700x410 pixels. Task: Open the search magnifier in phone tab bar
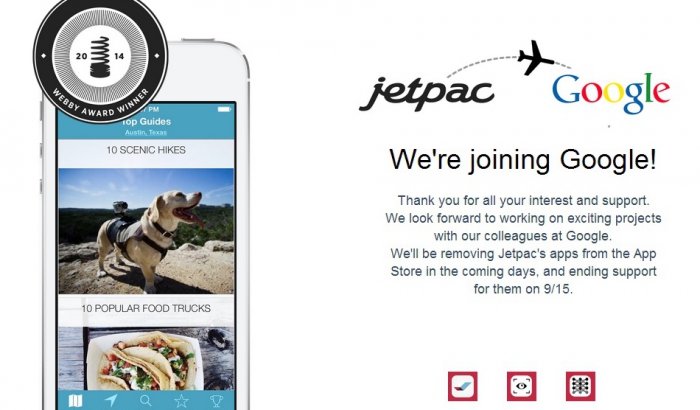click(146, 400)
